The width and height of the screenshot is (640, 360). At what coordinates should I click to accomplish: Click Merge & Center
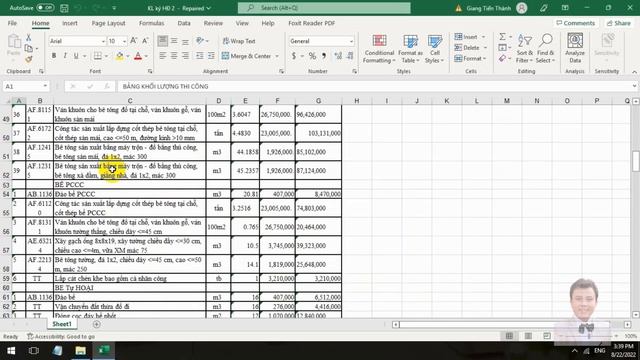point(247,56)
